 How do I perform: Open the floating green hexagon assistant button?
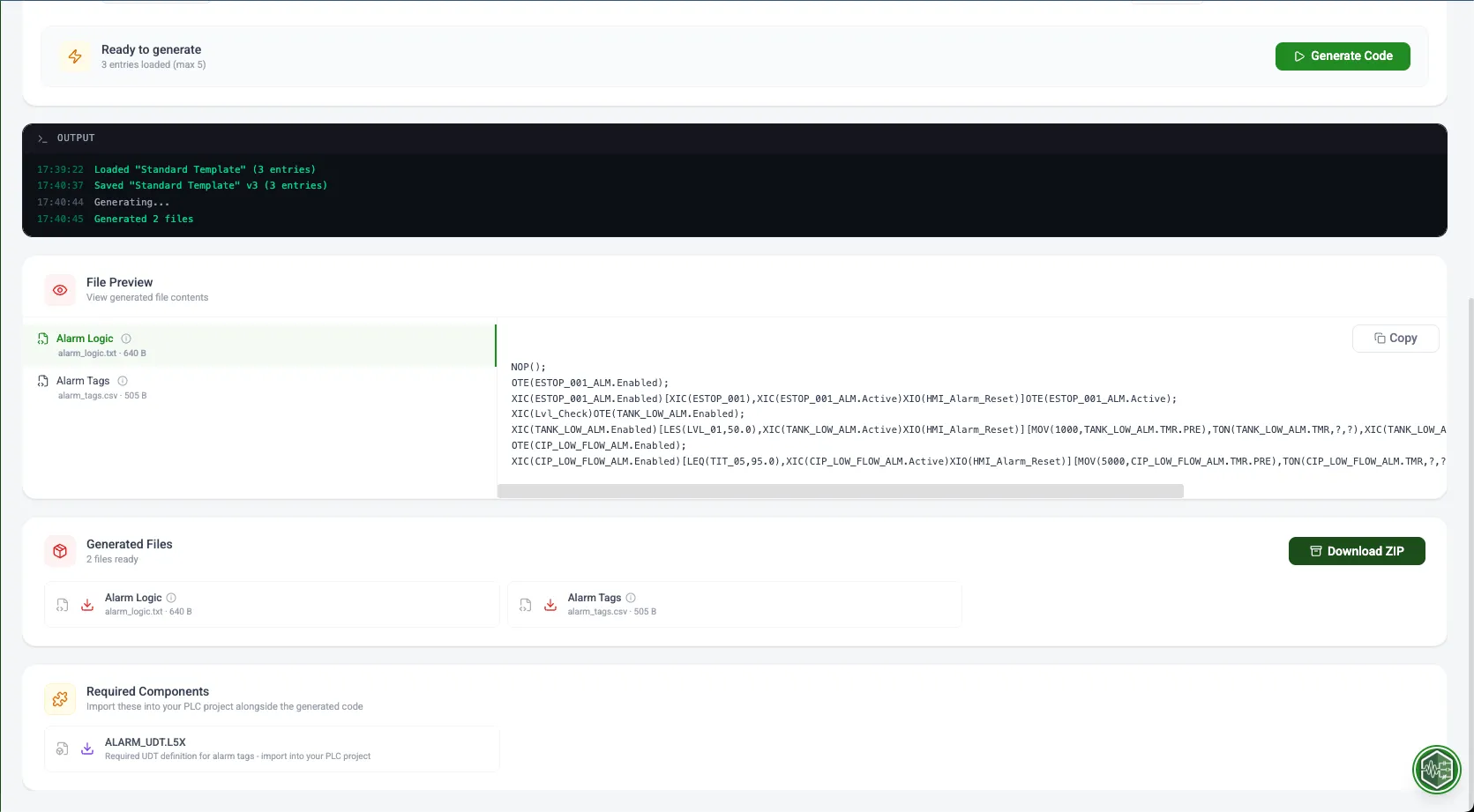[x=1437, y=770]
